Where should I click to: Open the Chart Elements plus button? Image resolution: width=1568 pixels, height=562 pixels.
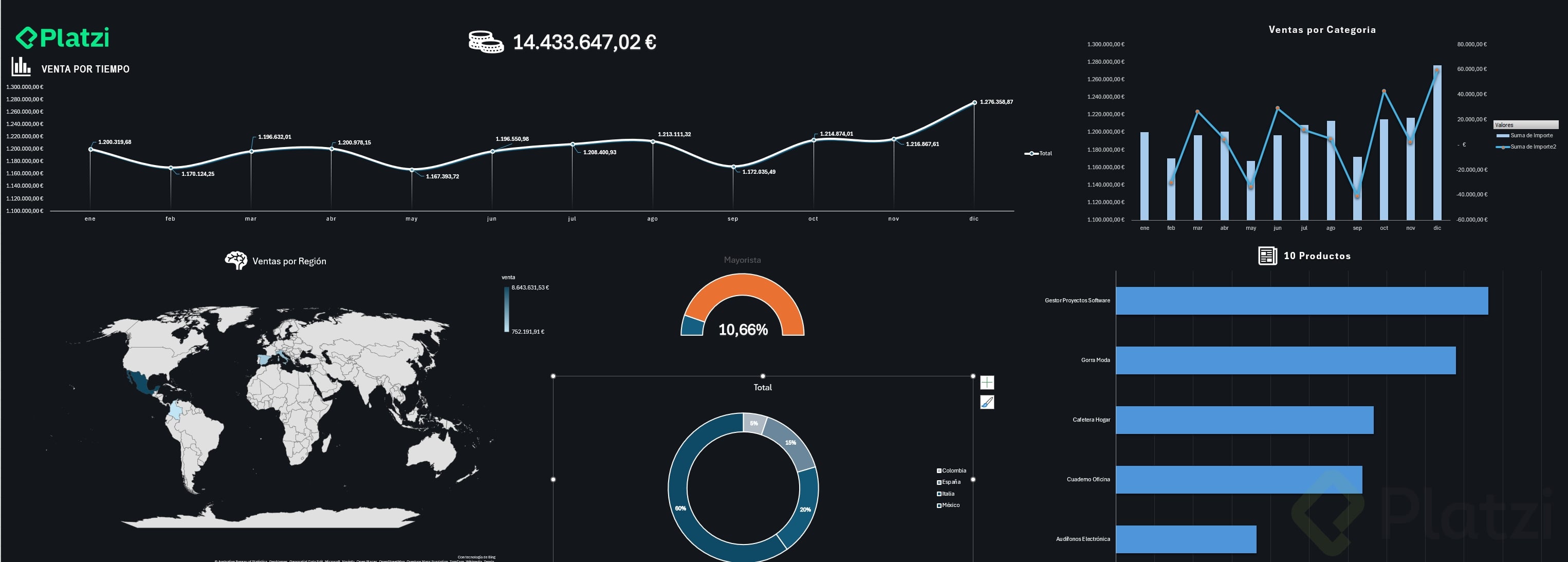tap(987, 383)
